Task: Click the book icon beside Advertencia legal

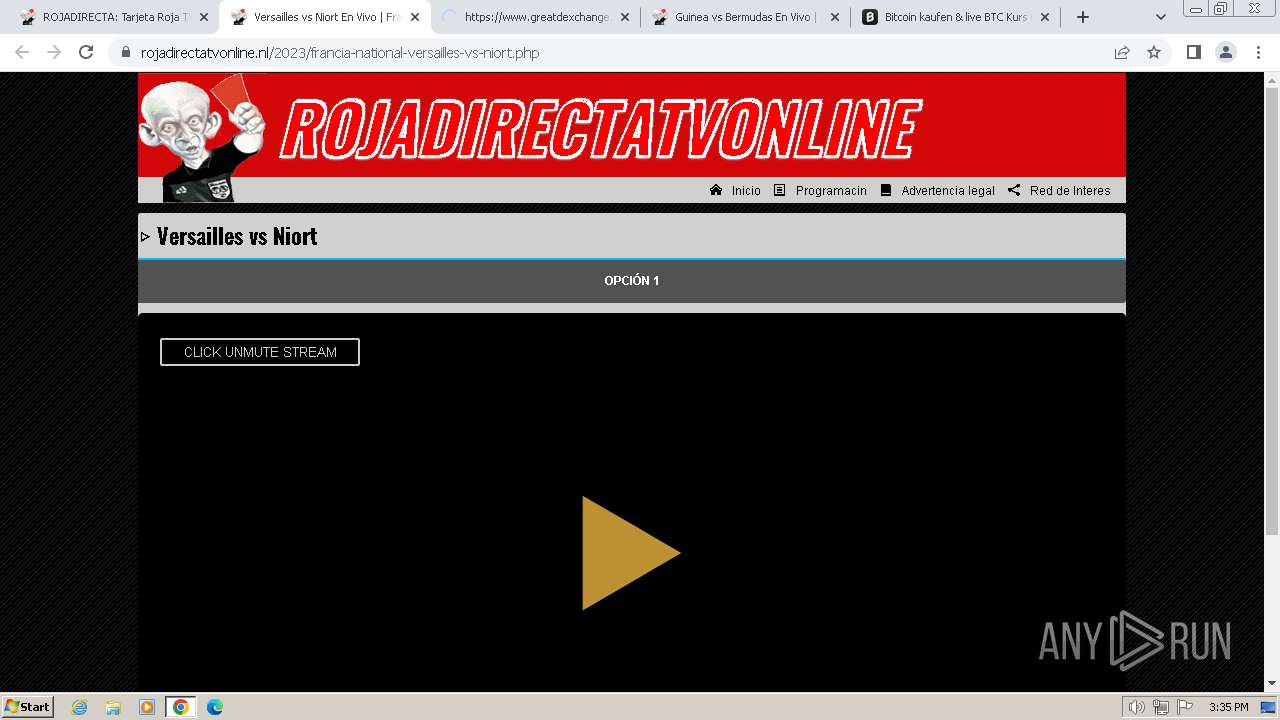Action: (886, 190)
